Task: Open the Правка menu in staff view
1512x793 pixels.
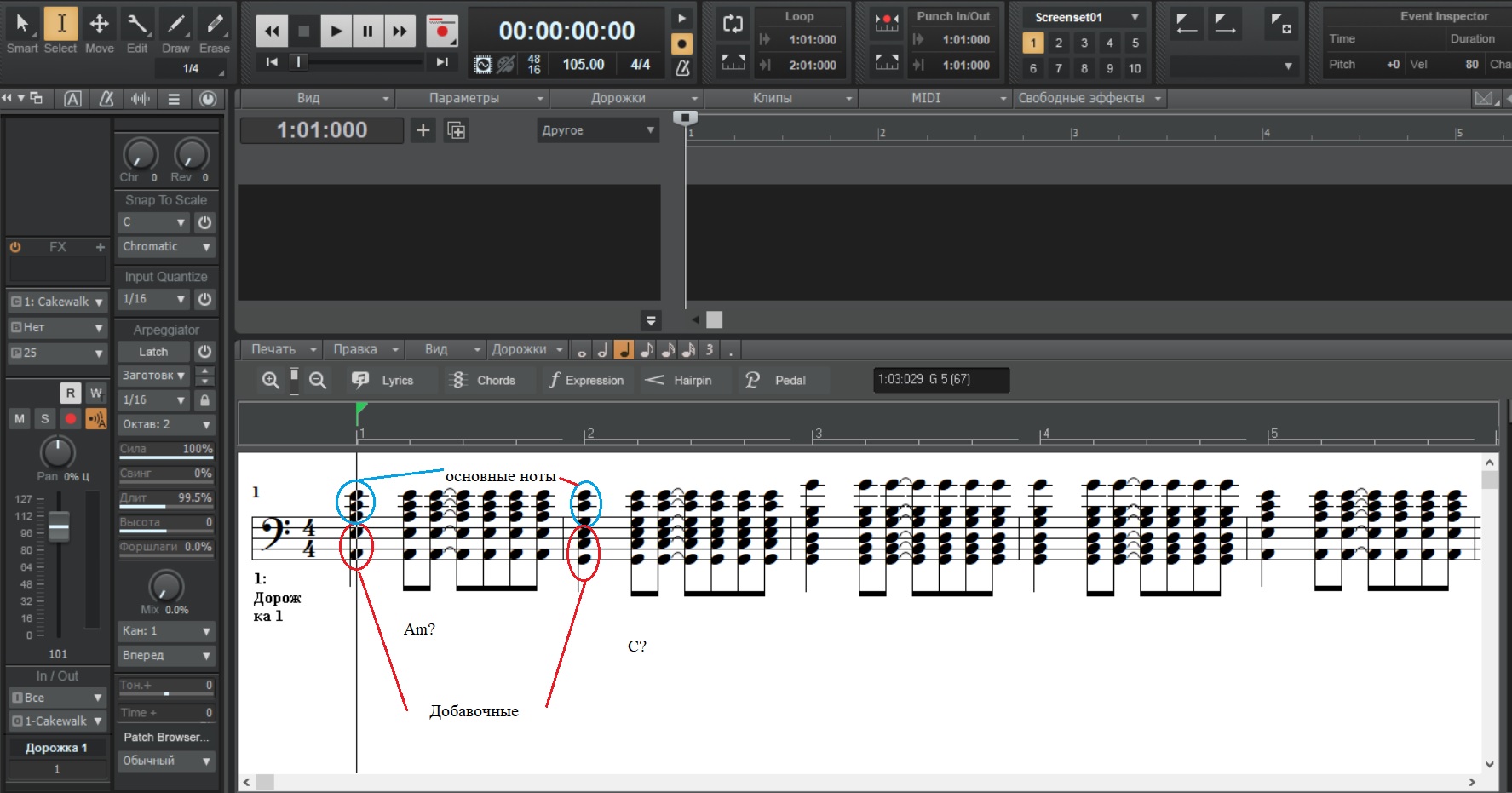Action: tap(365, 349)
